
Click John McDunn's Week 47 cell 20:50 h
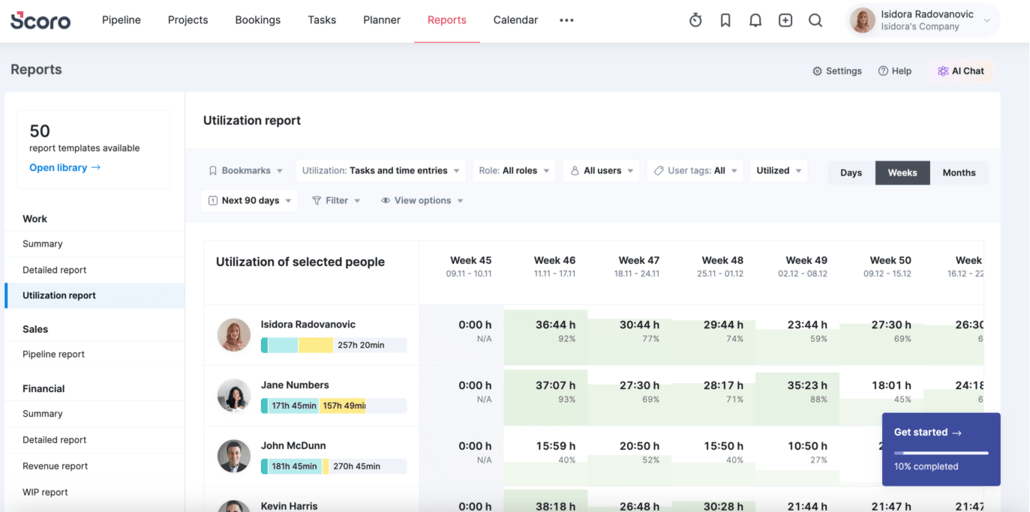pos(630,456)
